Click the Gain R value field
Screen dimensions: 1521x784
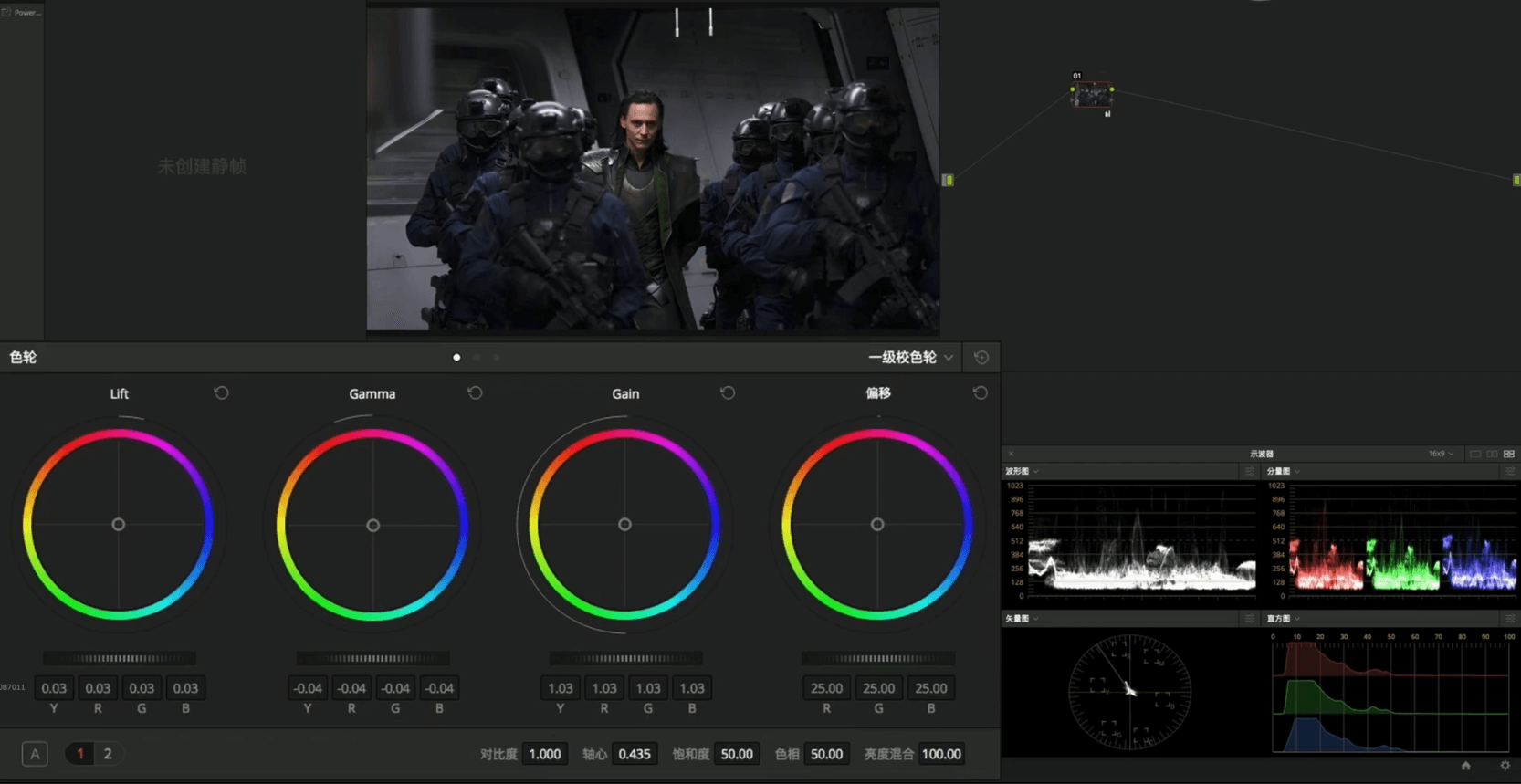tap(604, 688)
